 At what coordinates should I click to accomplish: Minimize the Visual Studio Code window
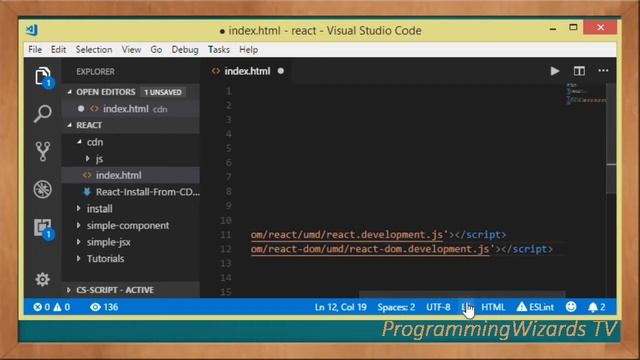[x=553, y=29]
